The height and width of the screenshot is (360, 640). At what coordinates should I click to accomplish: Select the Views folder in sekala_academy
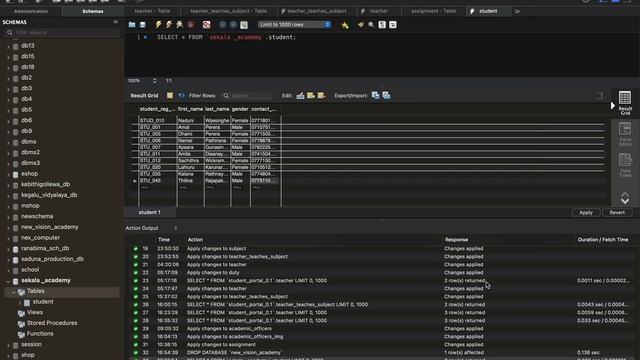pyautogui.click(x=35, y=313)
